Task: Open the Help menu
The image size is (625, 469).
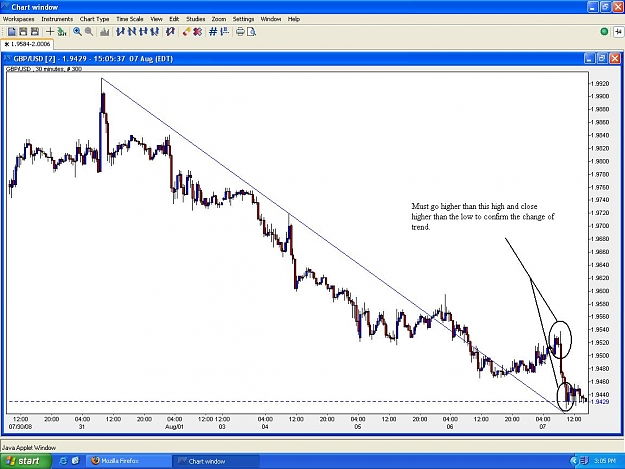Action: (294, 19)
